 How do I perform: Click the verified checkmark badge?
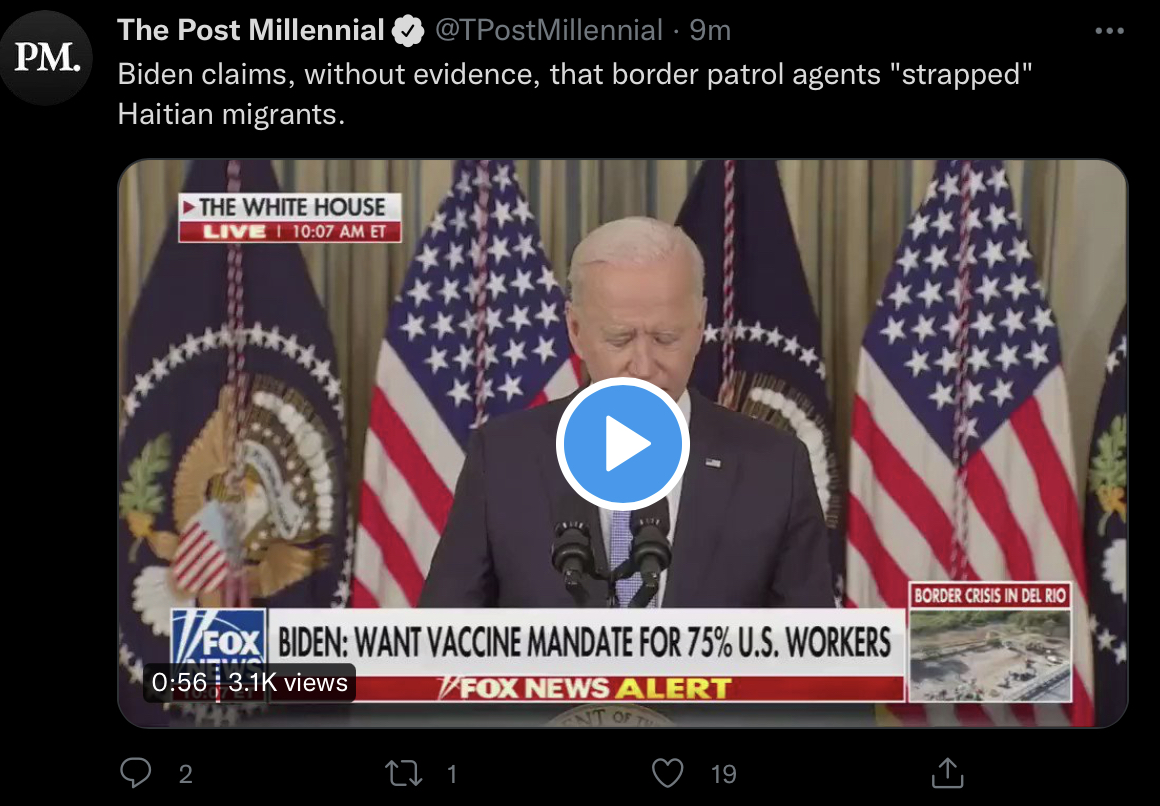click(408, 31)
